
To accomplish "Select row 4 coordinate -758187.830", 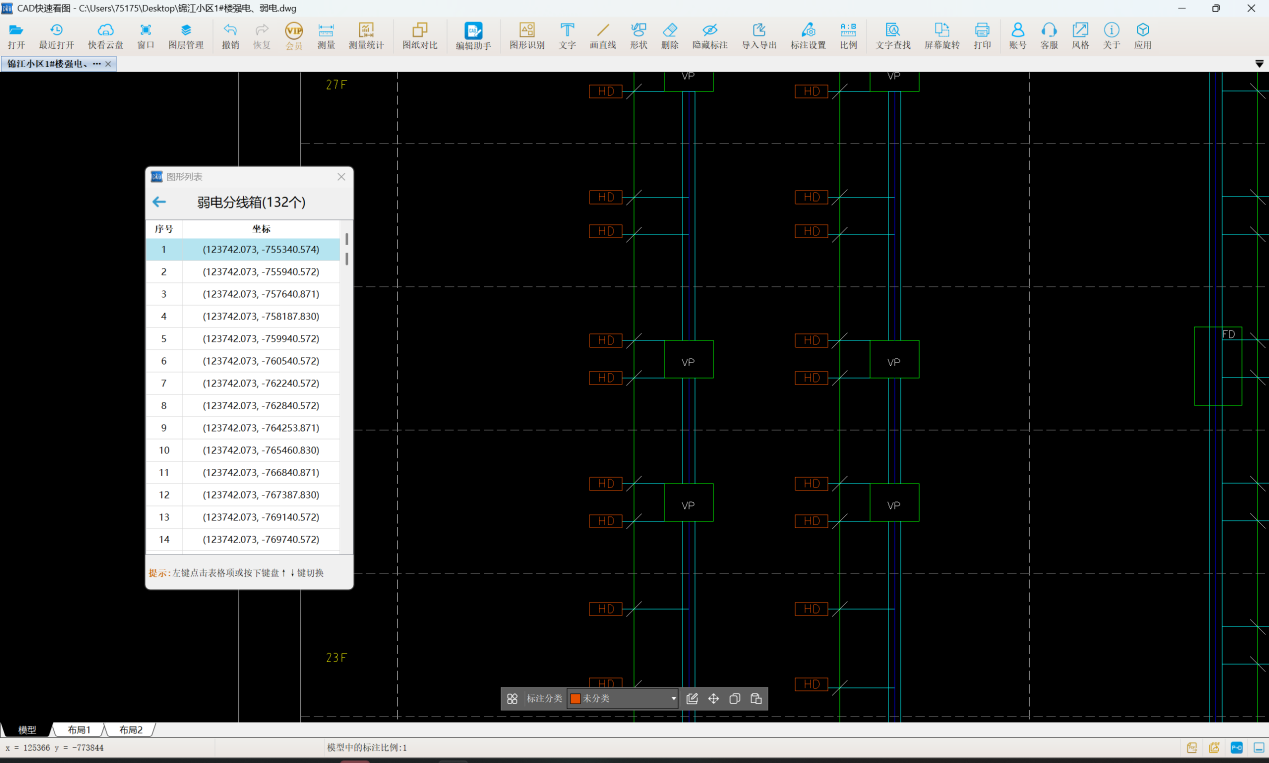I will point(243,316).
